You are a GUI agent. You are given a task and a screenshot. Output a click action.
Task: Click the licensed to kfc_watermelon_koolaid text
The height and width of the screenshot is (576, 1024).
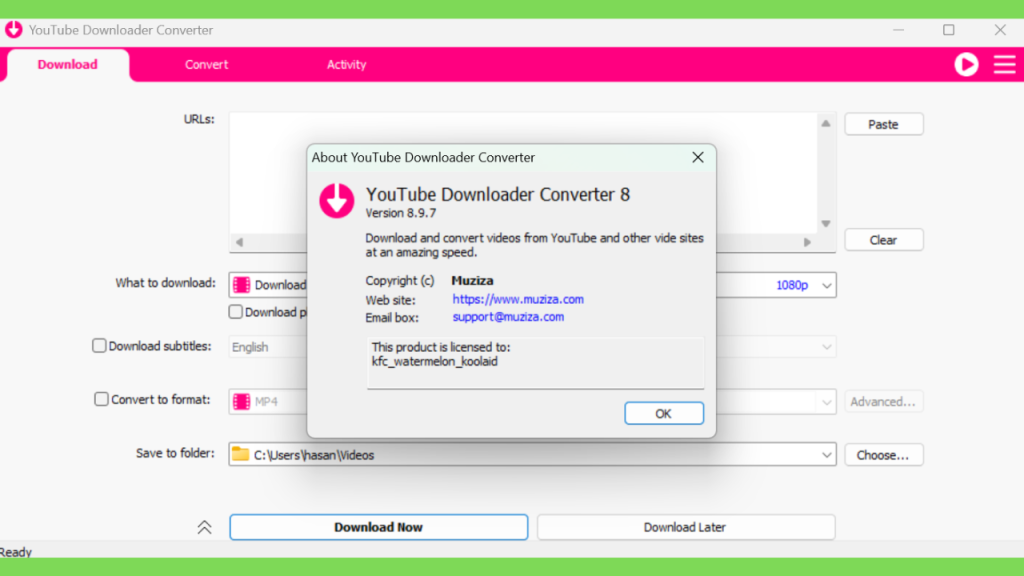click(x=435, y=361)
